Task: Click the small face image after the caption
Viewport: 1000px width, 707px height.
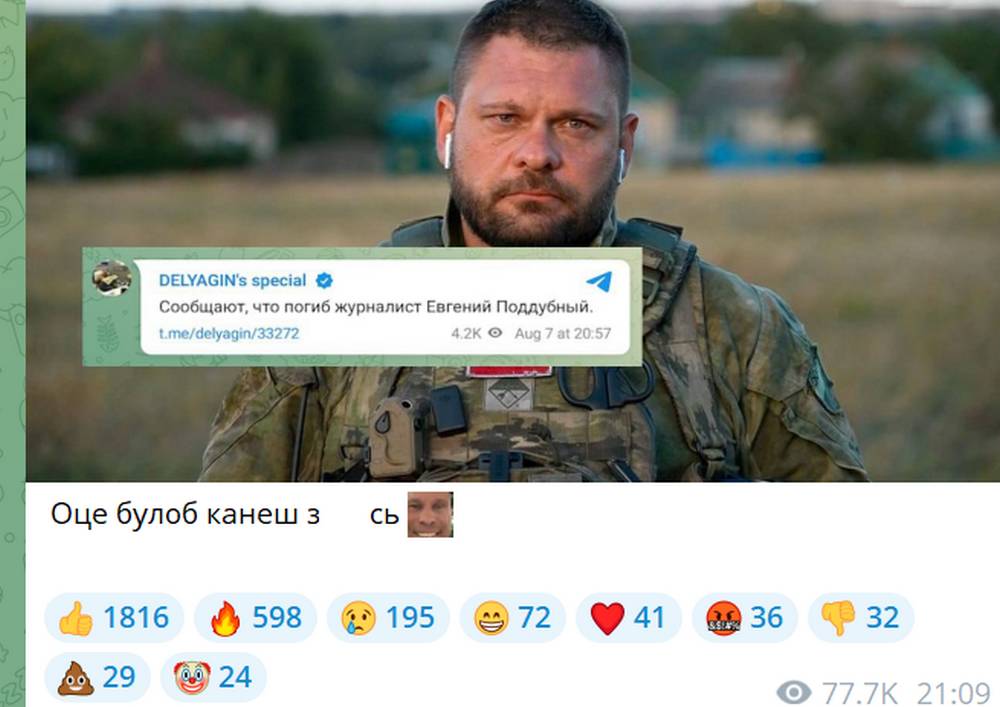Action: click(x=430, y=514)
